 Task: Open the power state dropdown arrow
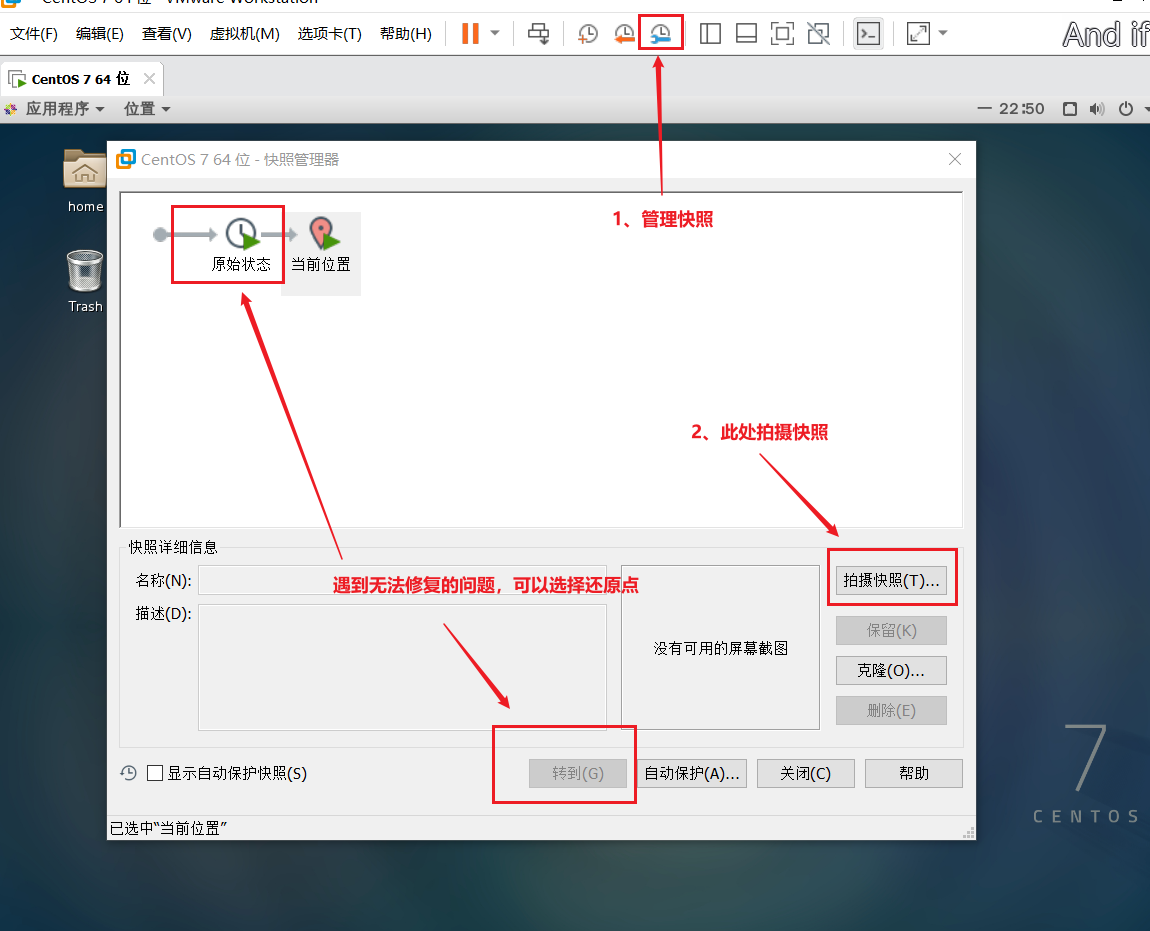(494, 33)
